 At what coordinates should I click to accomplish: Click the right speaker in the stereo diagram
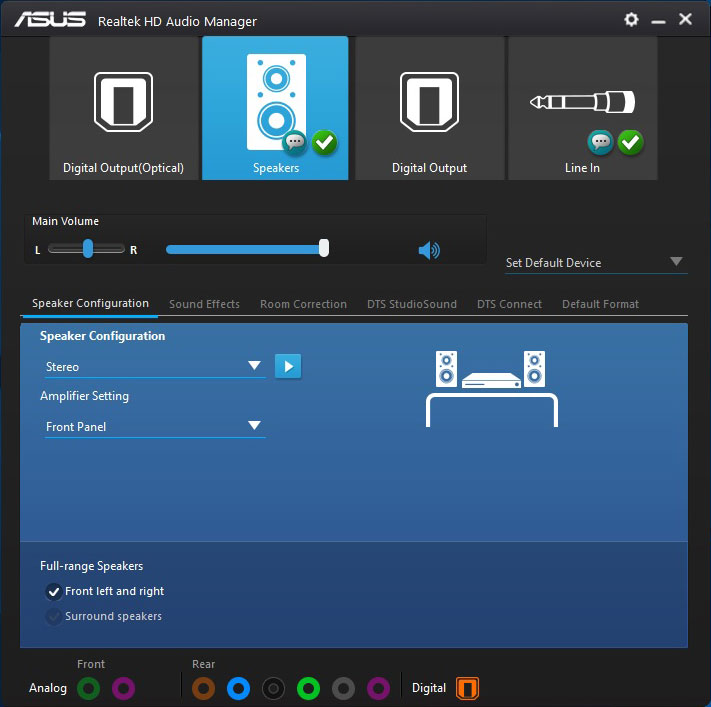tap(534, 369)
